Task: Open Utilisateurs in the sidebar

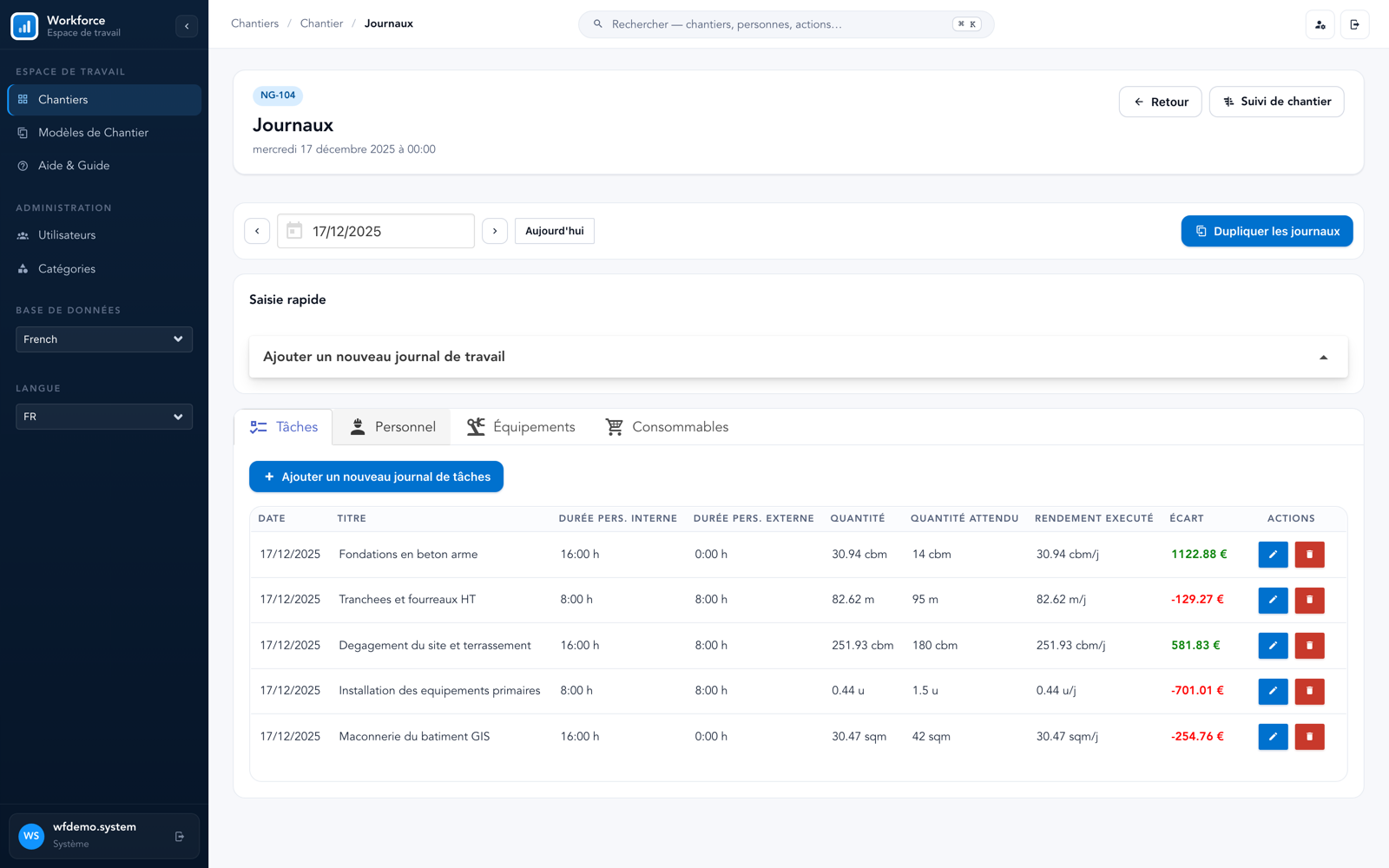Action: tap(104, 235)
